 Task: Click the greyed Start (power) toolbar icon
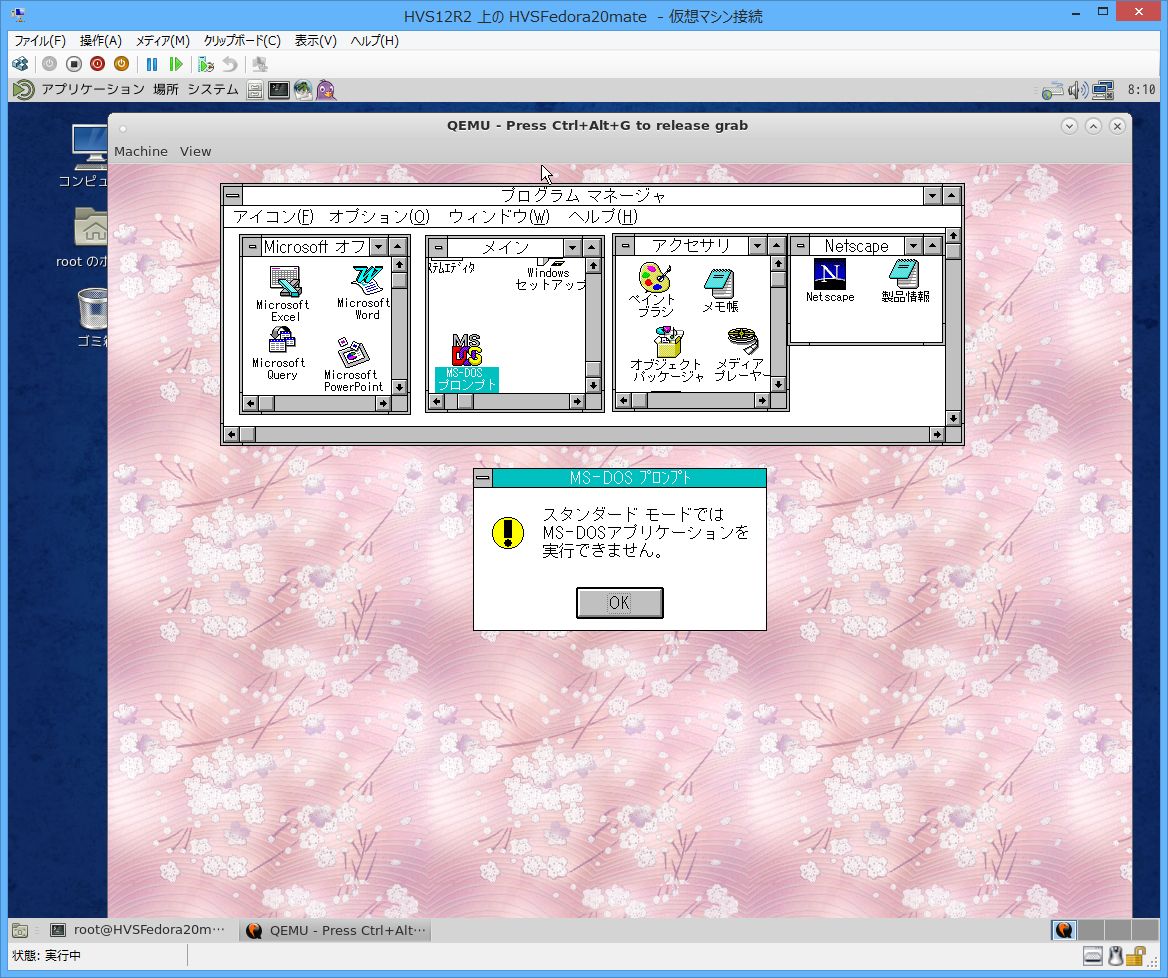coord(49,64)
